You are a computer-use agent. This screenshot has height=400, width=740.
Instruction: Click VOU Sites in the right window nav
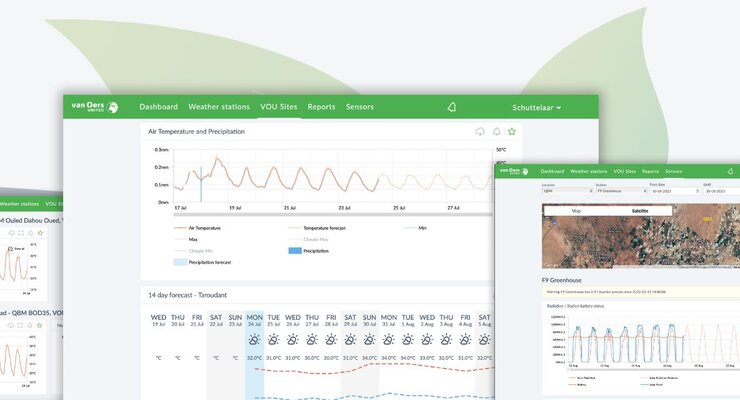pos(624,171)
